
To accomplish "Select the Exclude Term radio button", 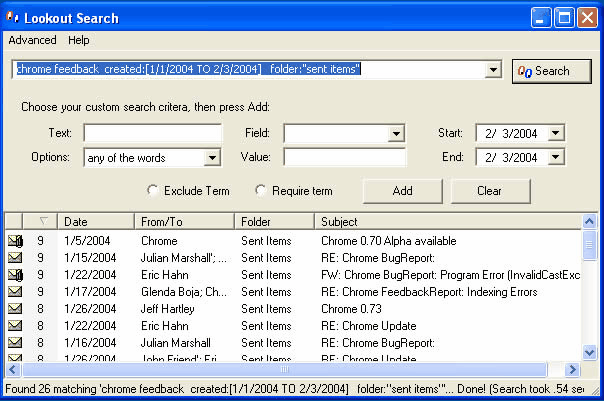I will coord(153,190).
